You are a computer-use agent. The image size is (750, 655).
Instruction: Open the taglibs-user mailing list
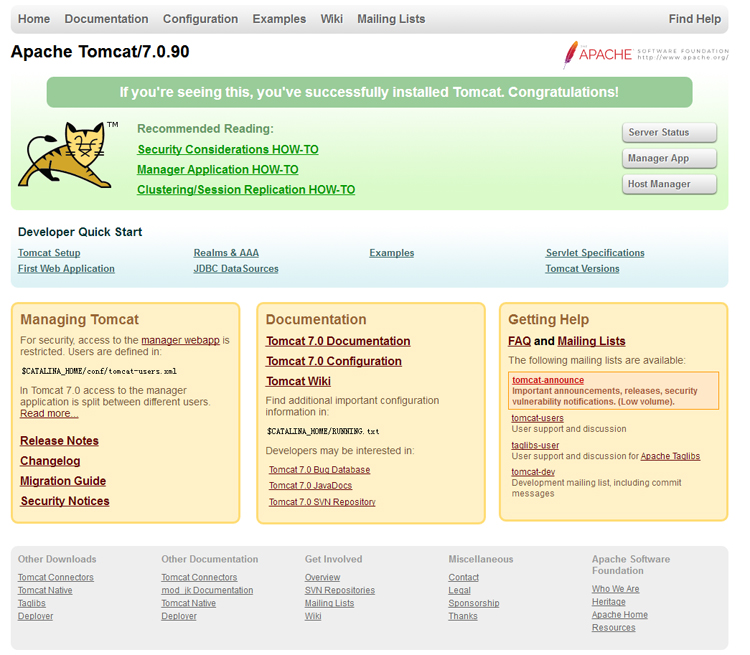point(535,445)
